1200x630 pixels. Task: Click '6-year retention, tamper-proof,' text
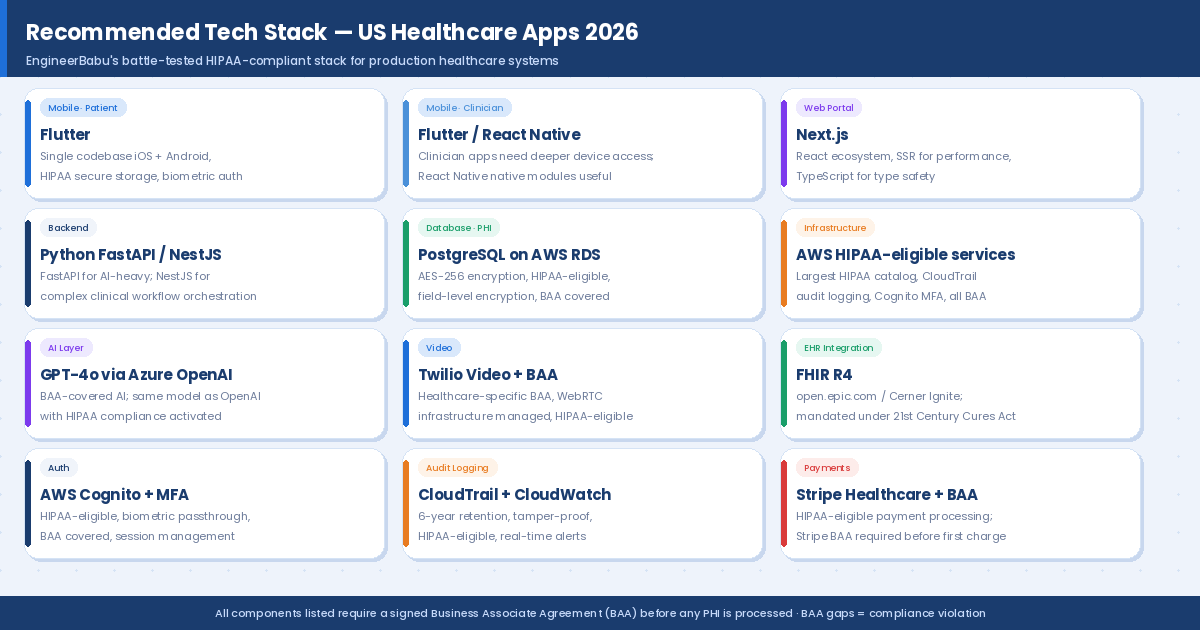point(505,516)
